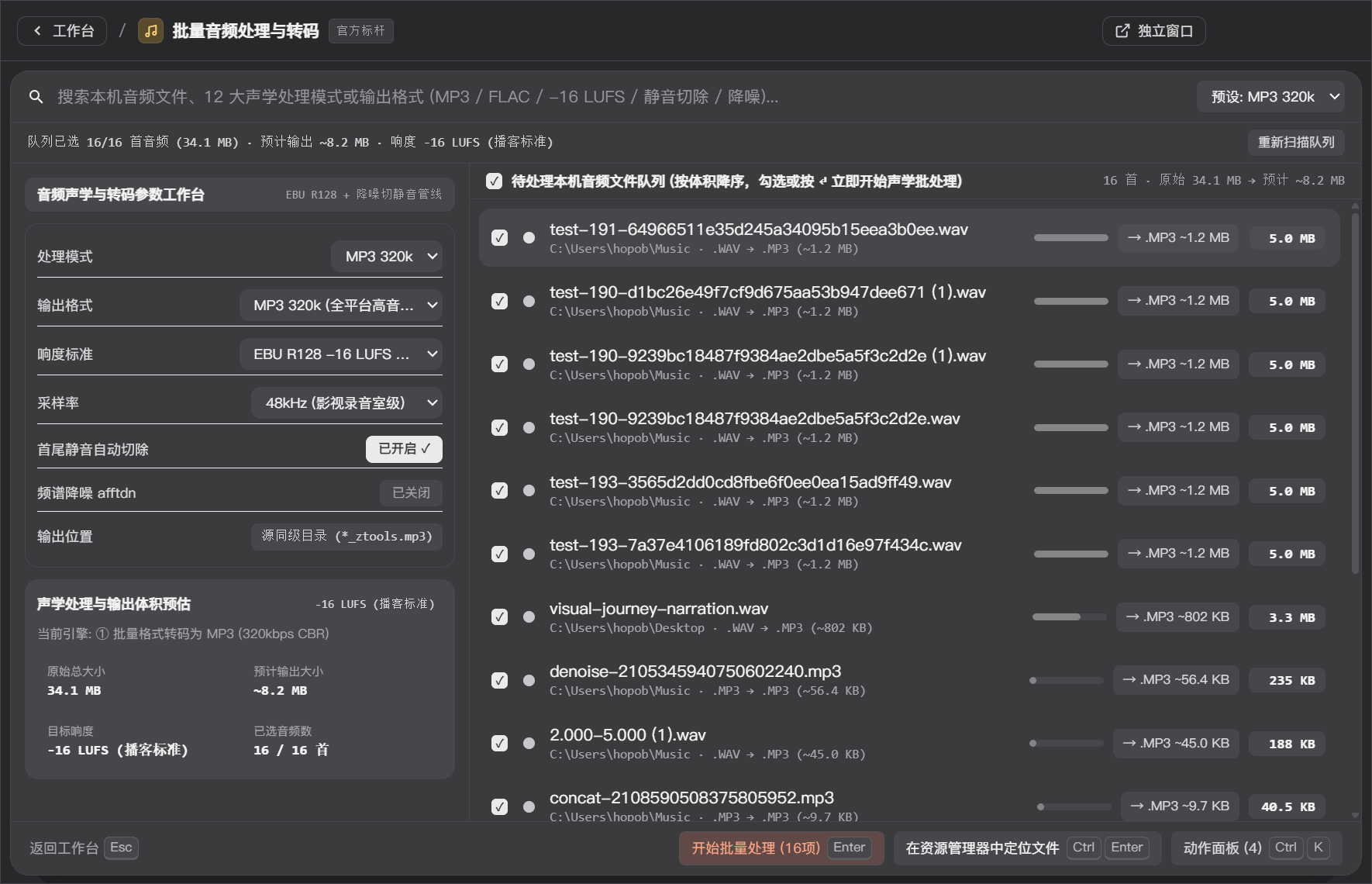Click size bar of denoise-2105345940750602240.mp3
The height and width of the screenshot is (884, 1372).
[1067, 681]
